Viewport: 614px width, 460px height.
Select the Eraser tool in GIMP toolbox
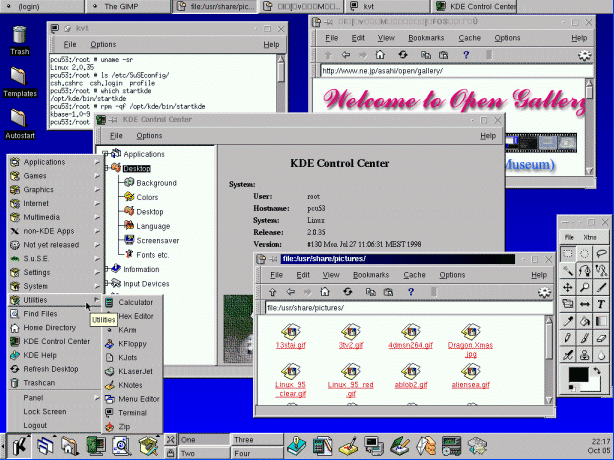[601, 338]
